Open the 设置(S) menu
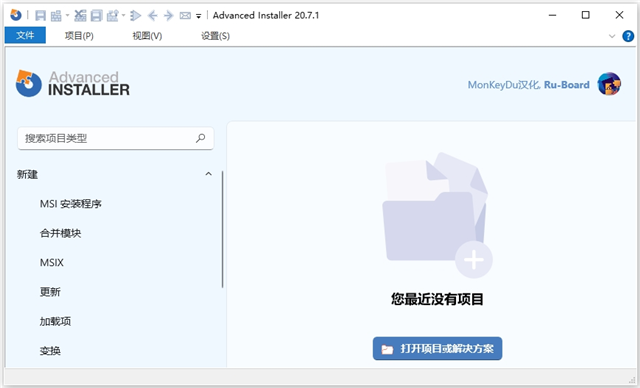 (216, 36)
